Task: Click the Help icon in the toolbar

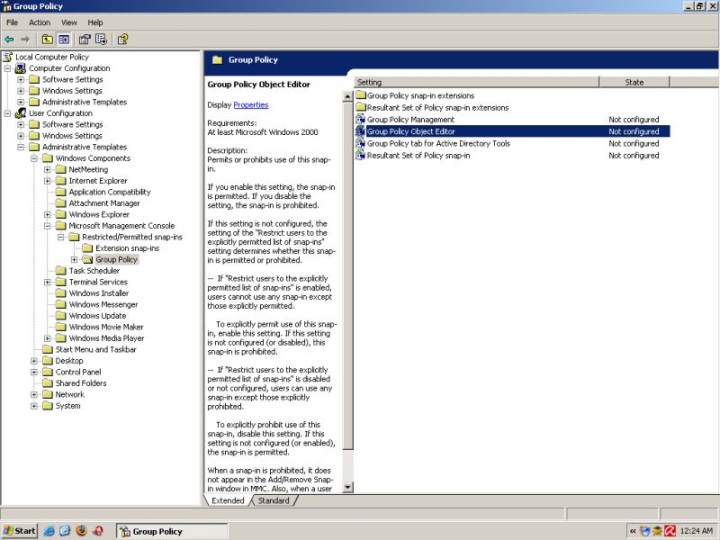Action: click(122, 39)
